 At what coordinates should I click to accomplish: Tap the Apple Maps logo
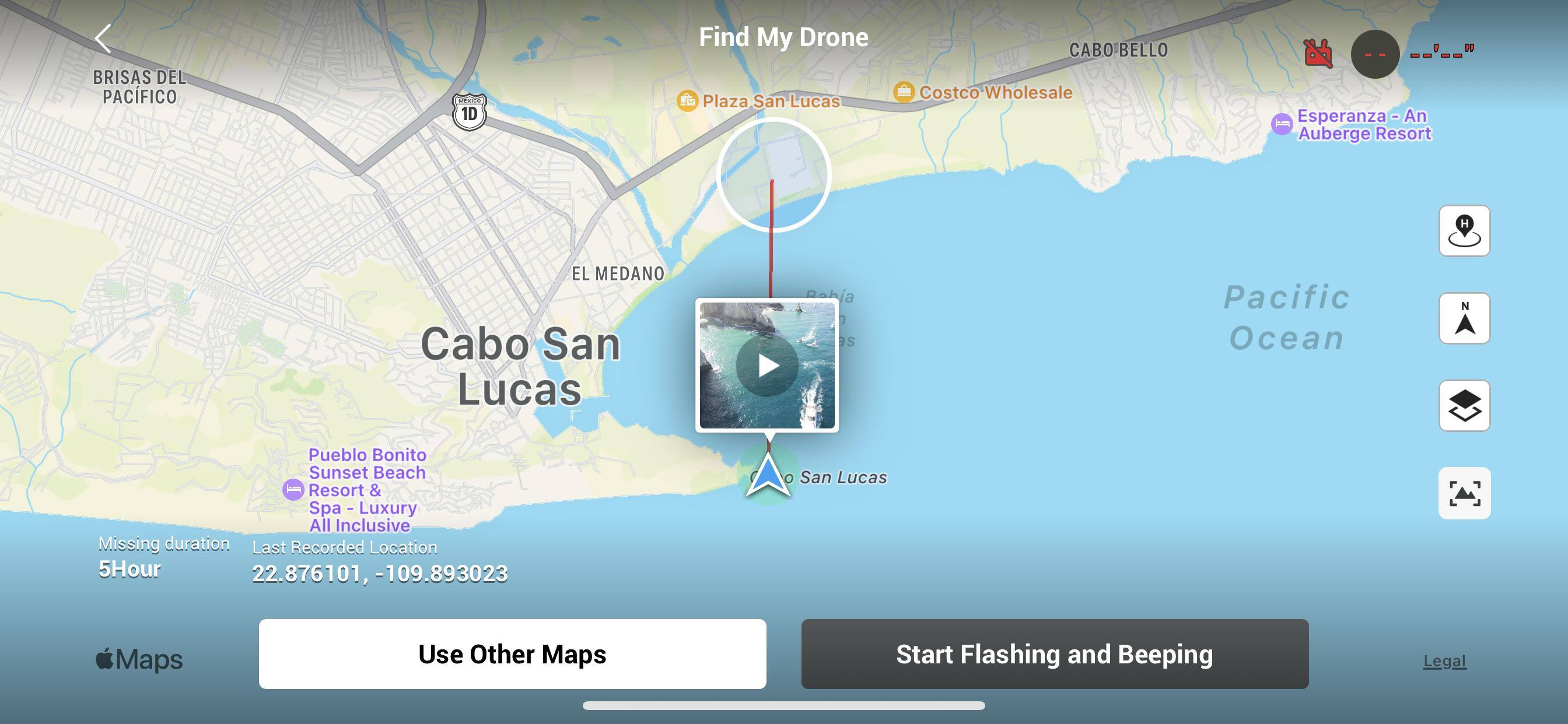[x=139, y=659]
